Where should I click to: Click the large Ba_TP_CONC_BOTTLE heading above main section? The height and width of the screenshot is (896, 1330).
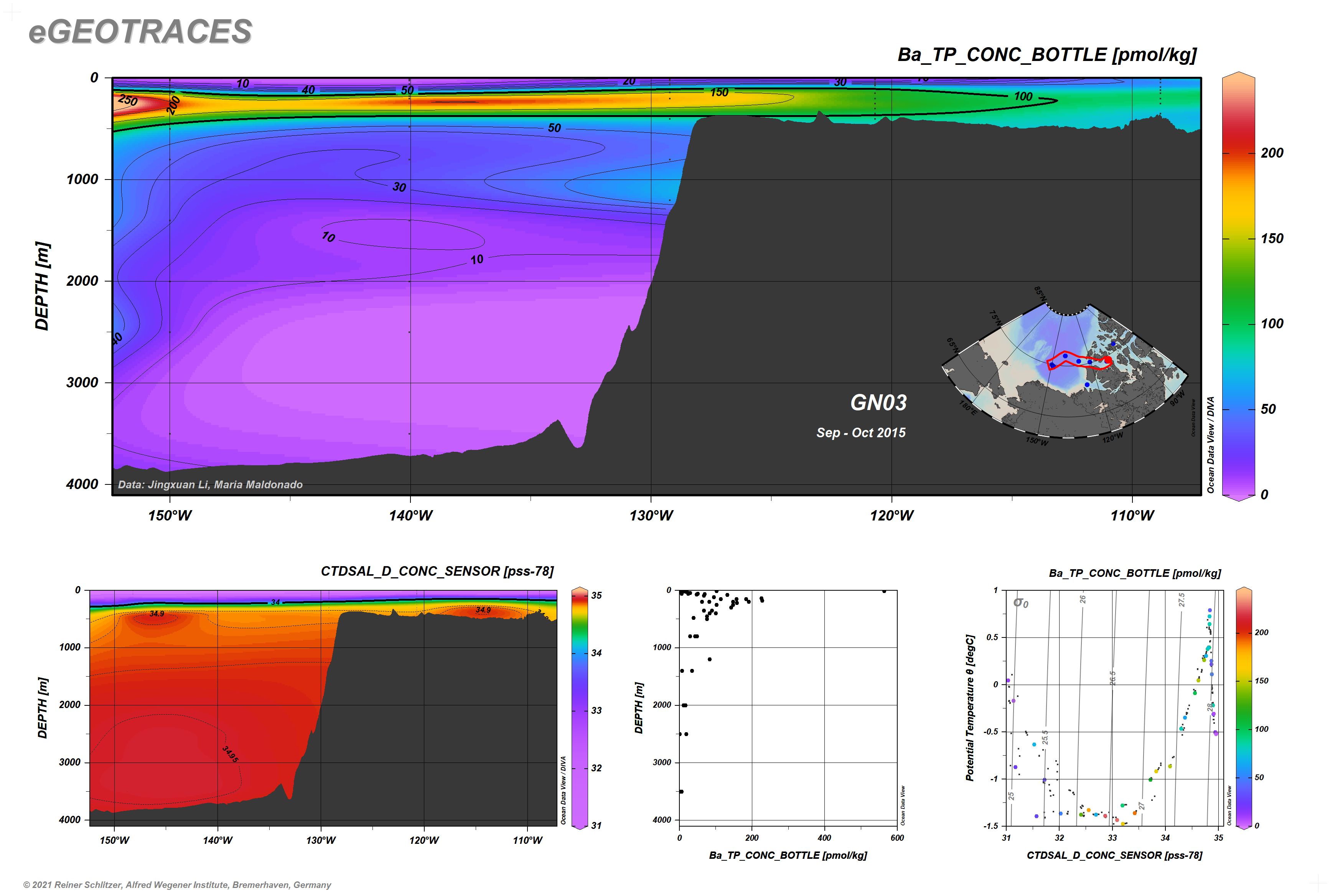[x=1047, y=55]
